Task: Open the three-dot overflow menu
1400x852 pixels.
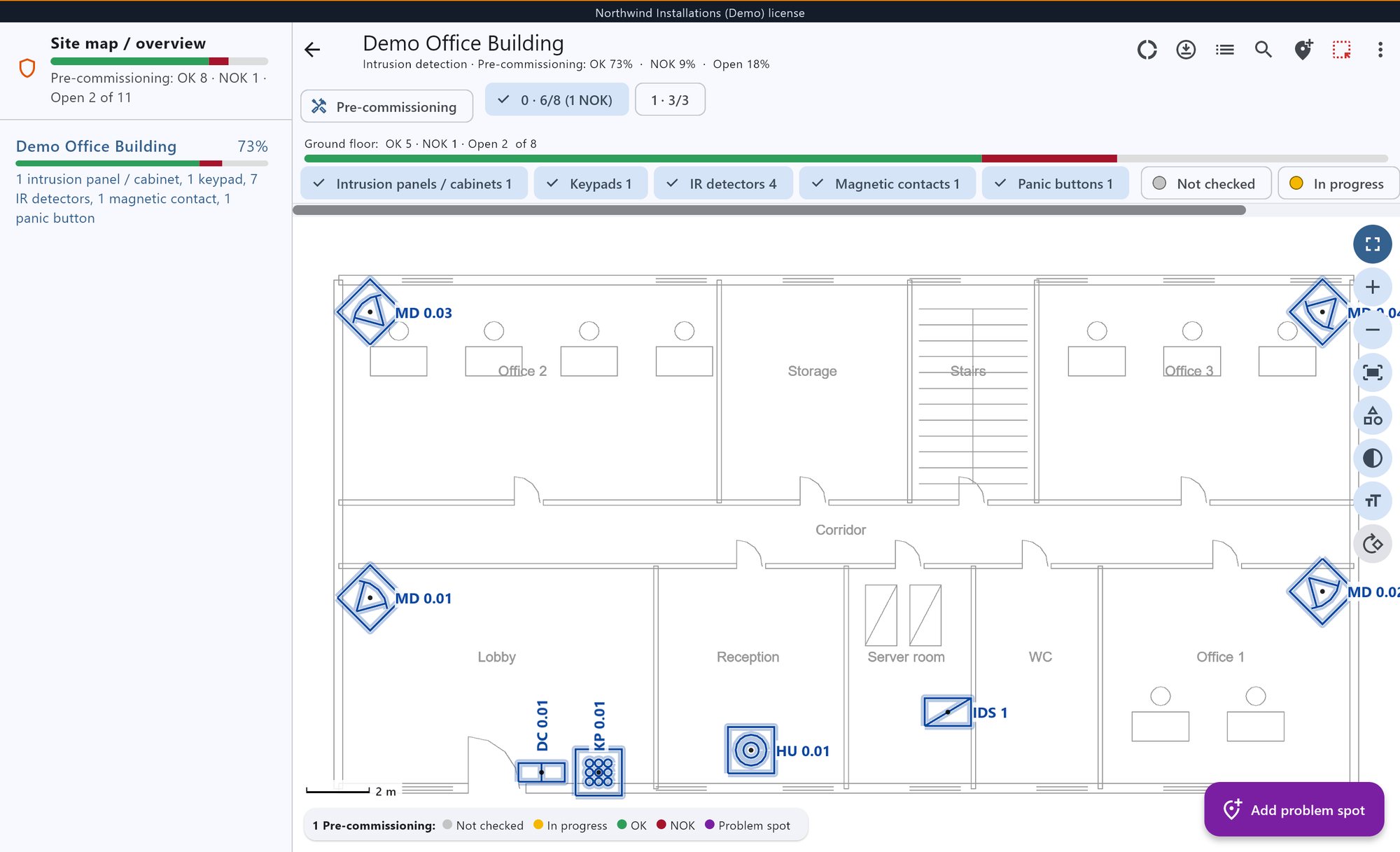Action: coord(1380,50)
